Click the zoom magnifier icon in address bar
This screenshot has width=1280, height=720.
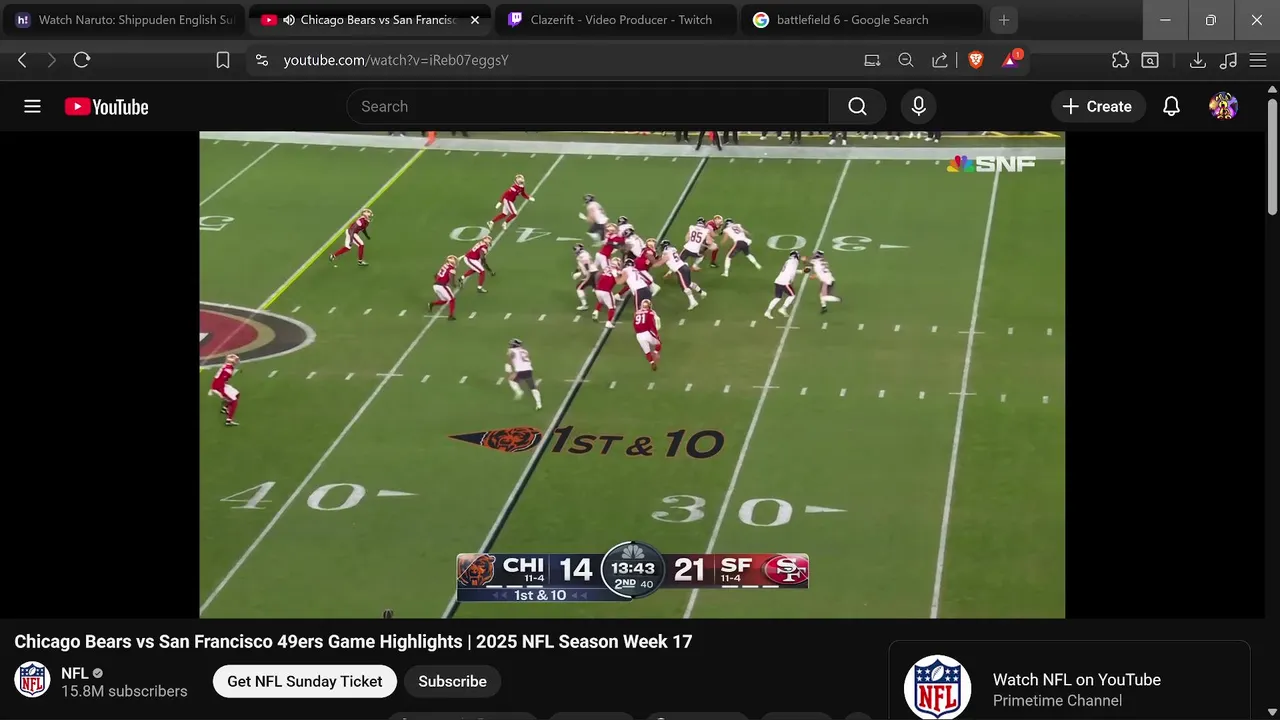[x=906, y=60]
